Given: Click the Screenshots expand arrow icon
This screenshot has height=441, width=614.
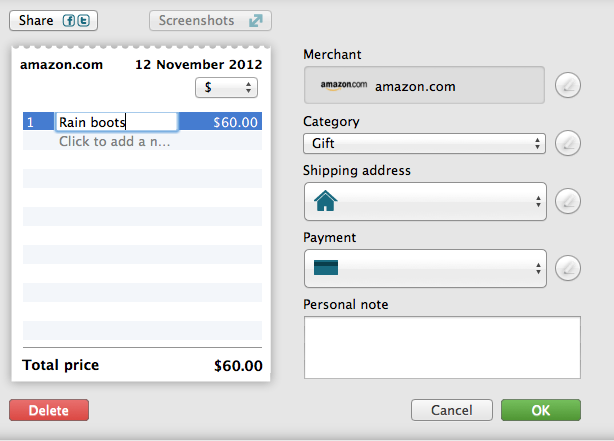Looking at the screenshot, I should 256,20.
